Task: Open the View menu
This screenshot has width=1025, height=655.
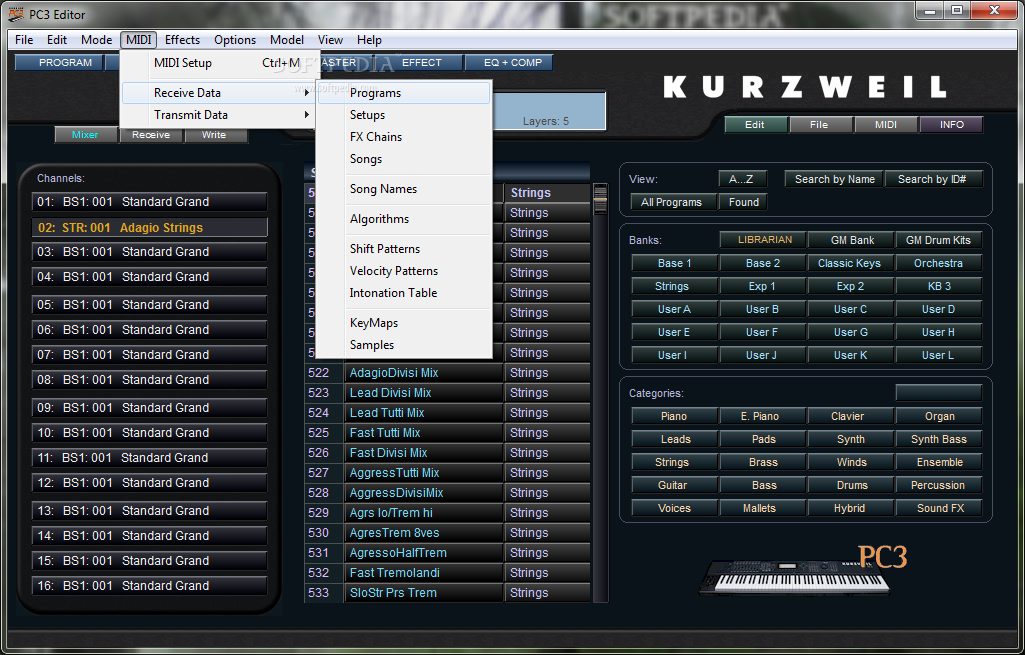Action: point(330,40)
